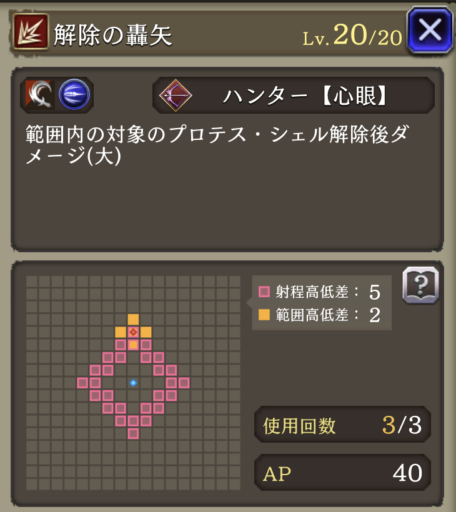Click the 使用回数 3/3 bar

coord(342,425)
